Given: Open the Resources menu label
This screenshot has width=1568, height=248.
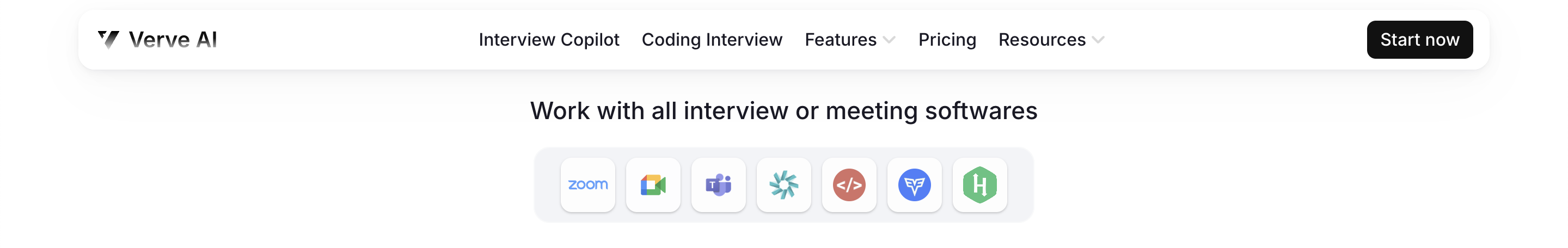Looking at the screenshot, I should [x=1042, y=40].
